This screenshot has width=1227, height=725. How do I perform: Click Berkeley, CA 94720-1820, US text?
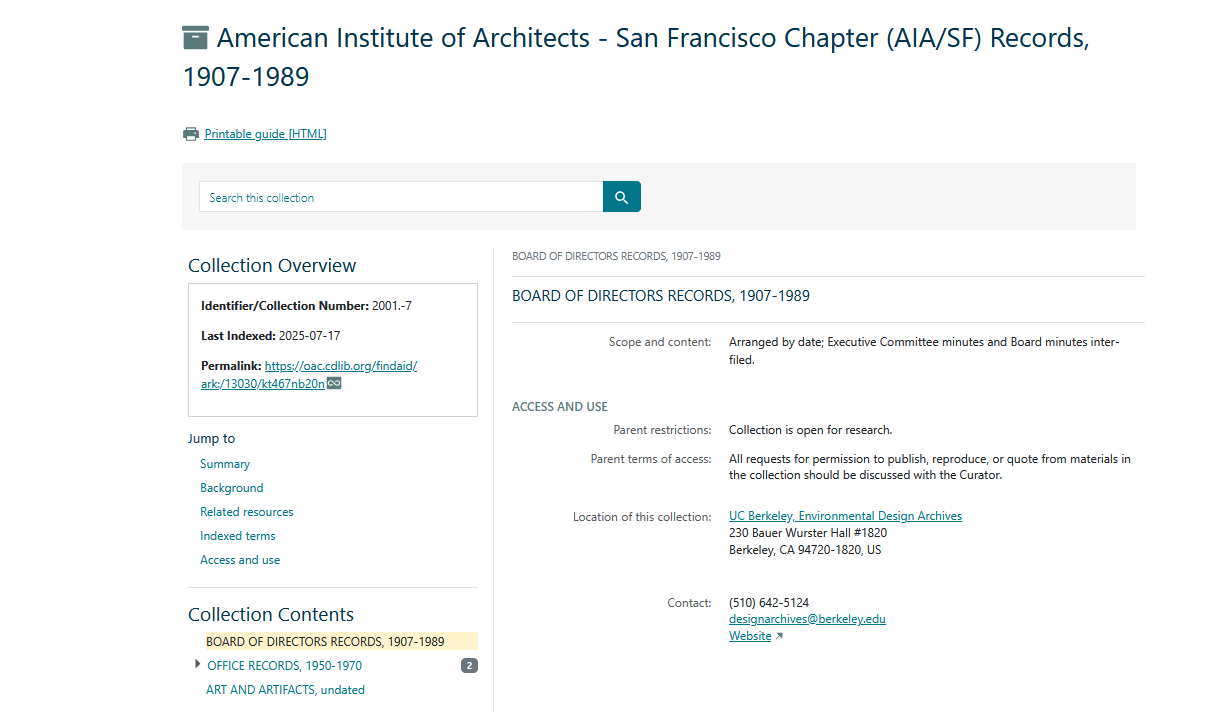click(x=805, y=550)
